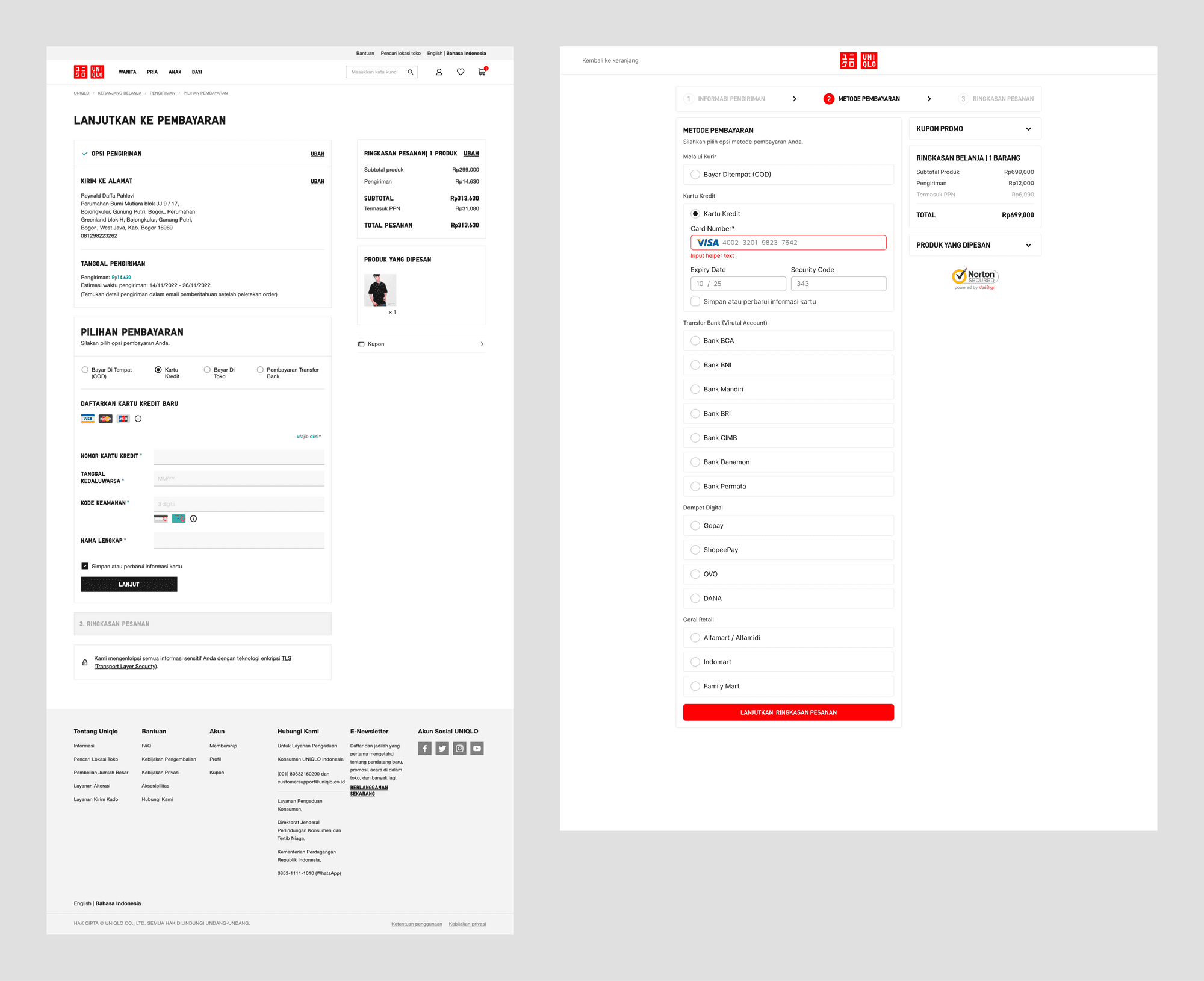Open the WANITA menu
This screenshot has width=1204, height=981.
click(x=127, y=72)
